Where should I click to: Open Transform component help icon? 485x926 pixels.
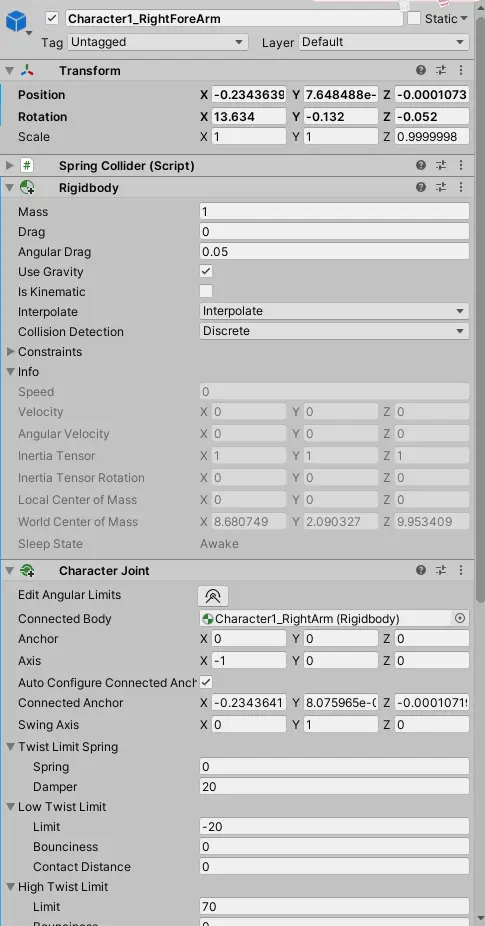(x=421, y=70)
